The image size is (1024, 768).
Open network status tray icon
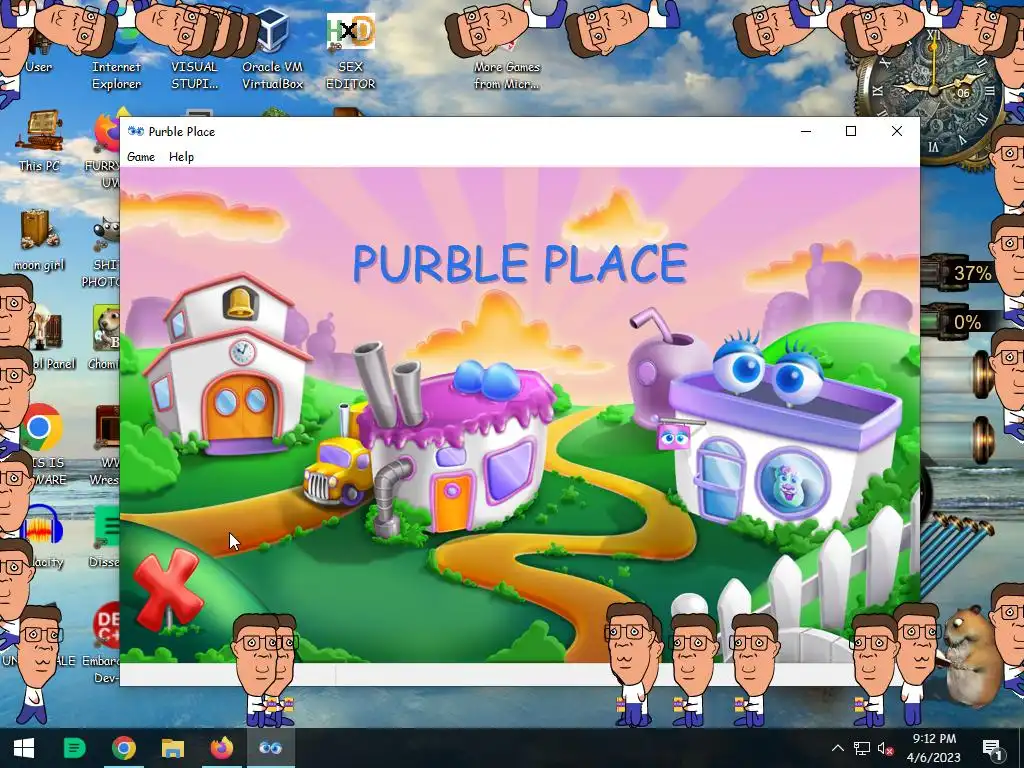point(862,748)
